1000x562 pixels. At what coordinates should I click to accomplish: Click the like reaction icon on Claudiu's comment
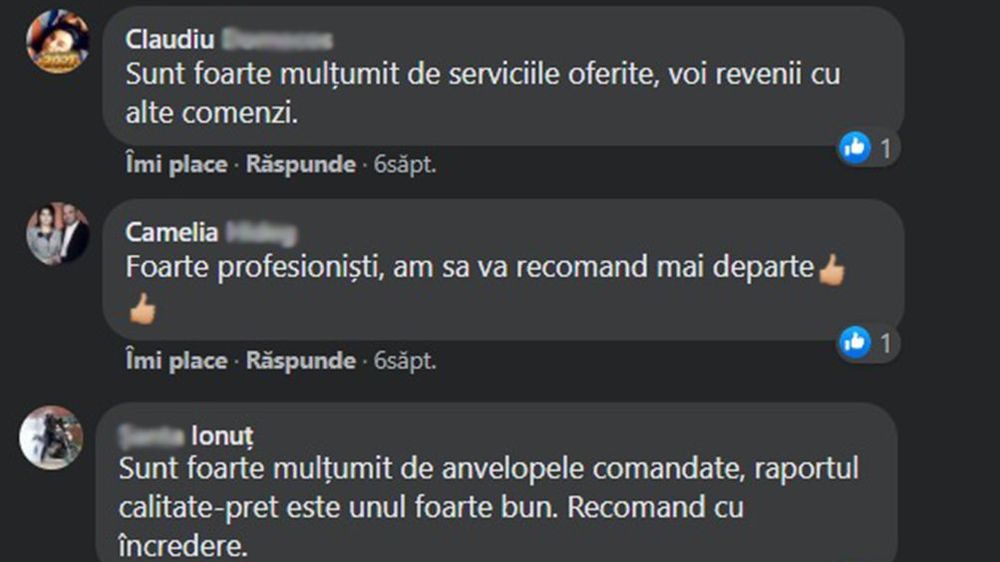tap(855, 148)
